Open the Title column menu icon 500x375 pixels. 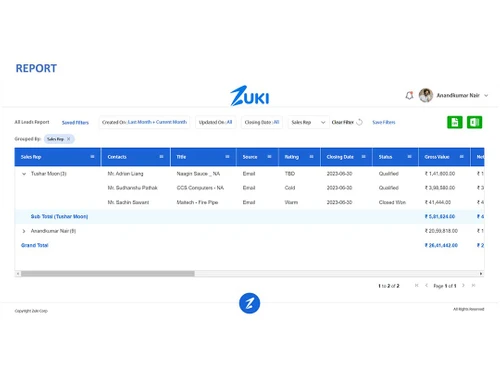pyautogui.click(x=227, y=157)
